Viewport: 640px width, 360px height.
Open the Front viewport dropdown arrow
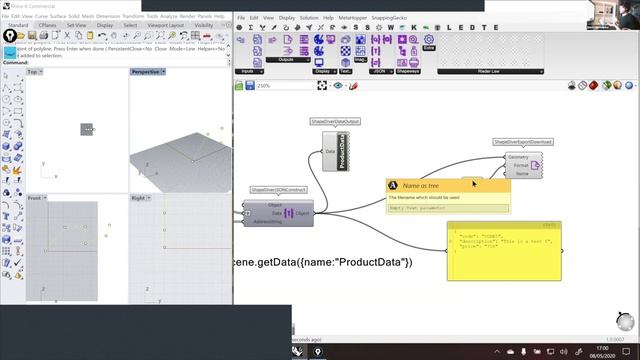[x=45, y=198]
